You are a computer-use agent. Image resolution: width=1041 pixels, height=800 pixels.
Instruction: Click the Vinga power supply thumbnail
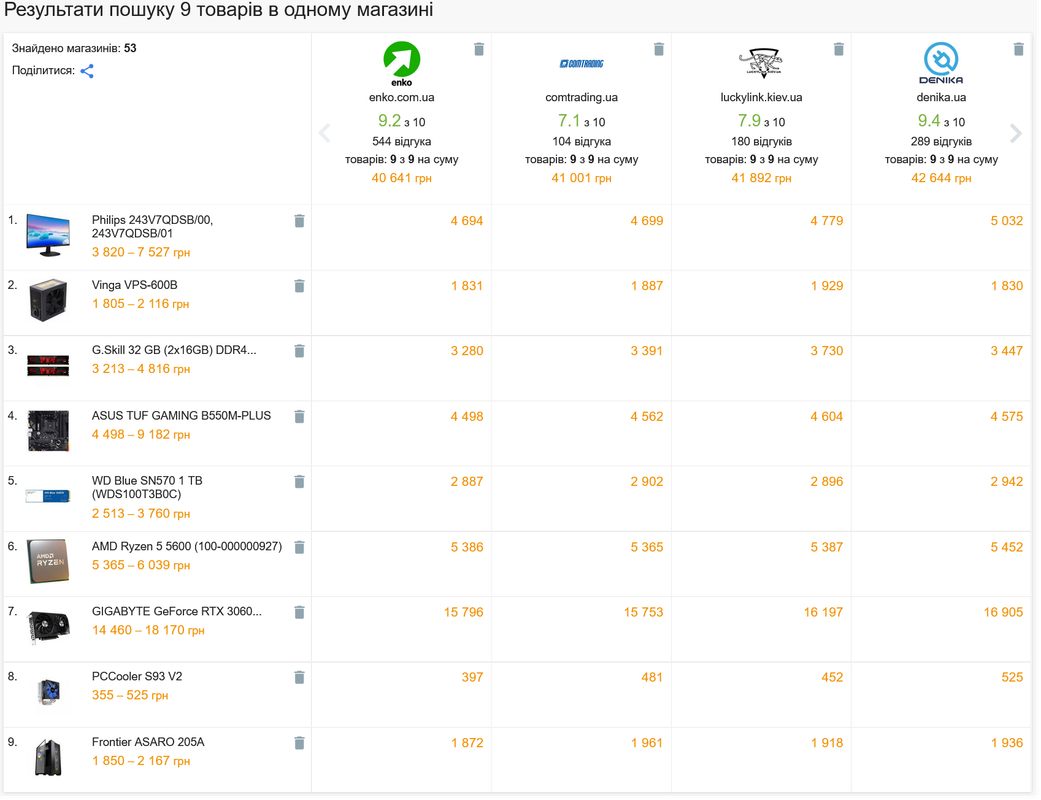[x=48, y=300]
